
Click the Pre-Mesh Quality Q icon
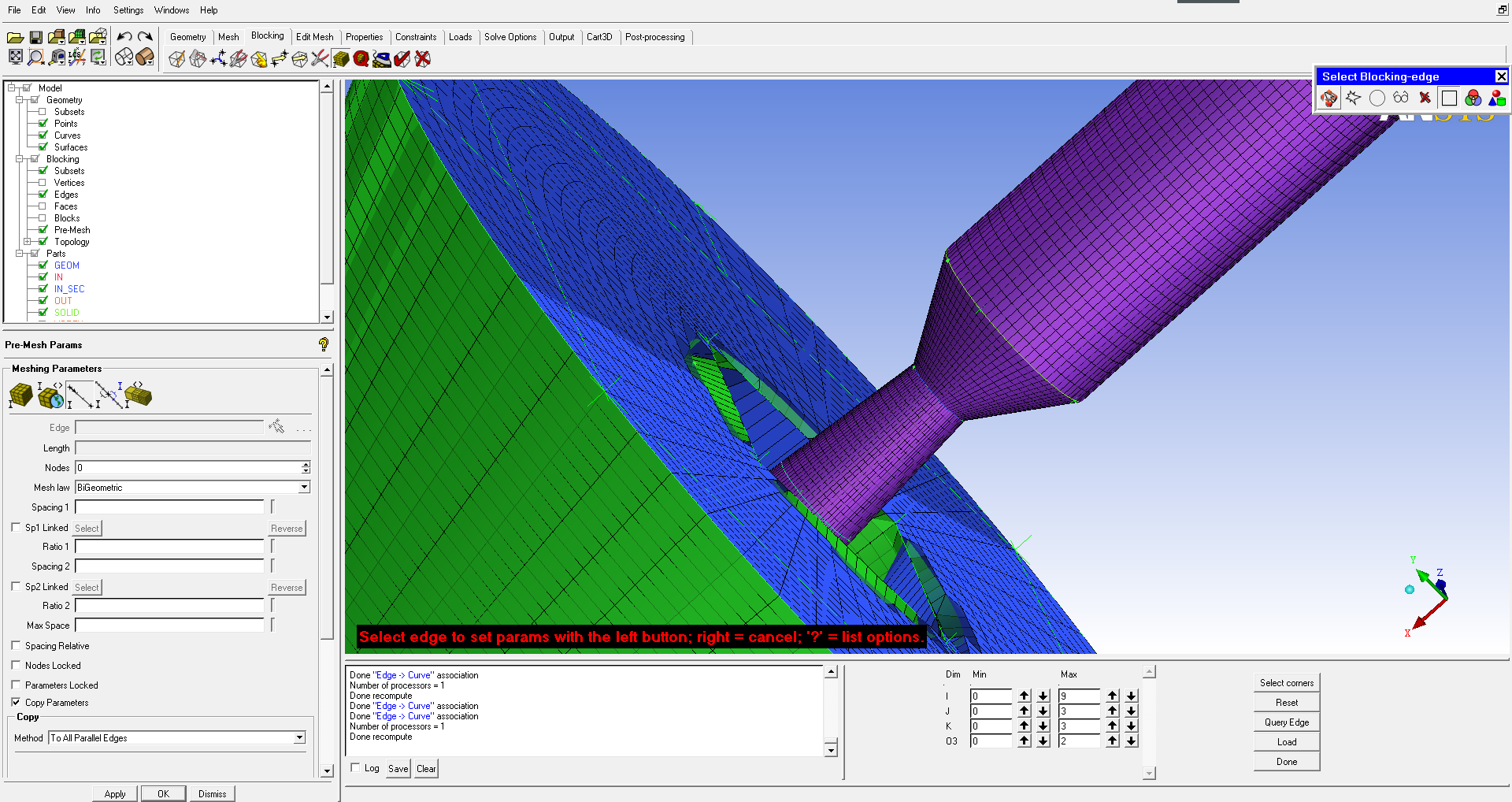point(361,59)
